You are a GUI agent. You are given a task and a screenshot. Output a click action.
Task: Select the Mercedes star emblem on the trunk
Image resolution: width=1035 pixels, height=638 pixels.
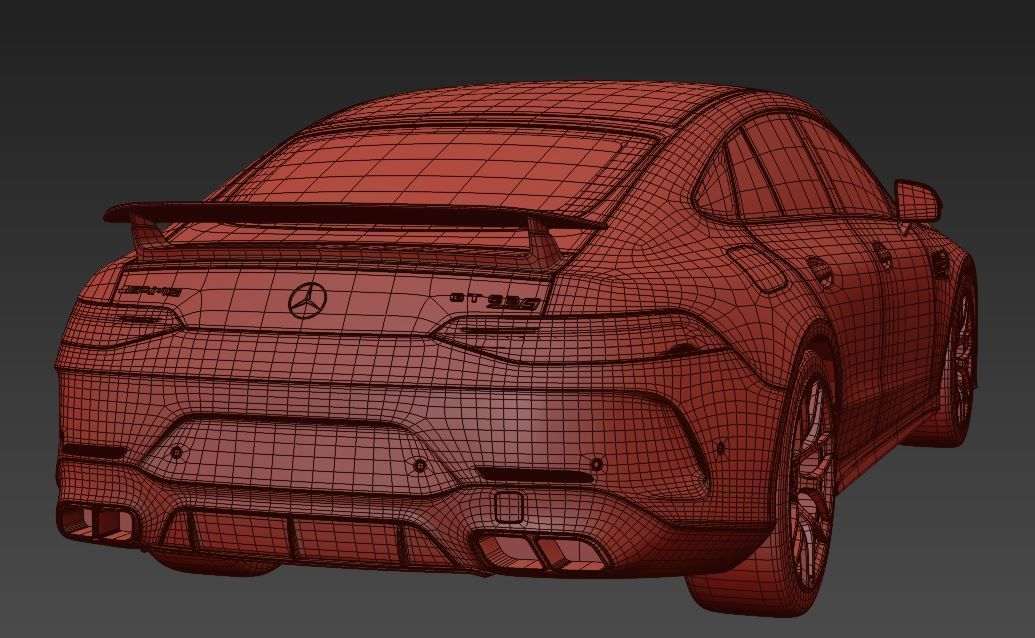point(308,300)
